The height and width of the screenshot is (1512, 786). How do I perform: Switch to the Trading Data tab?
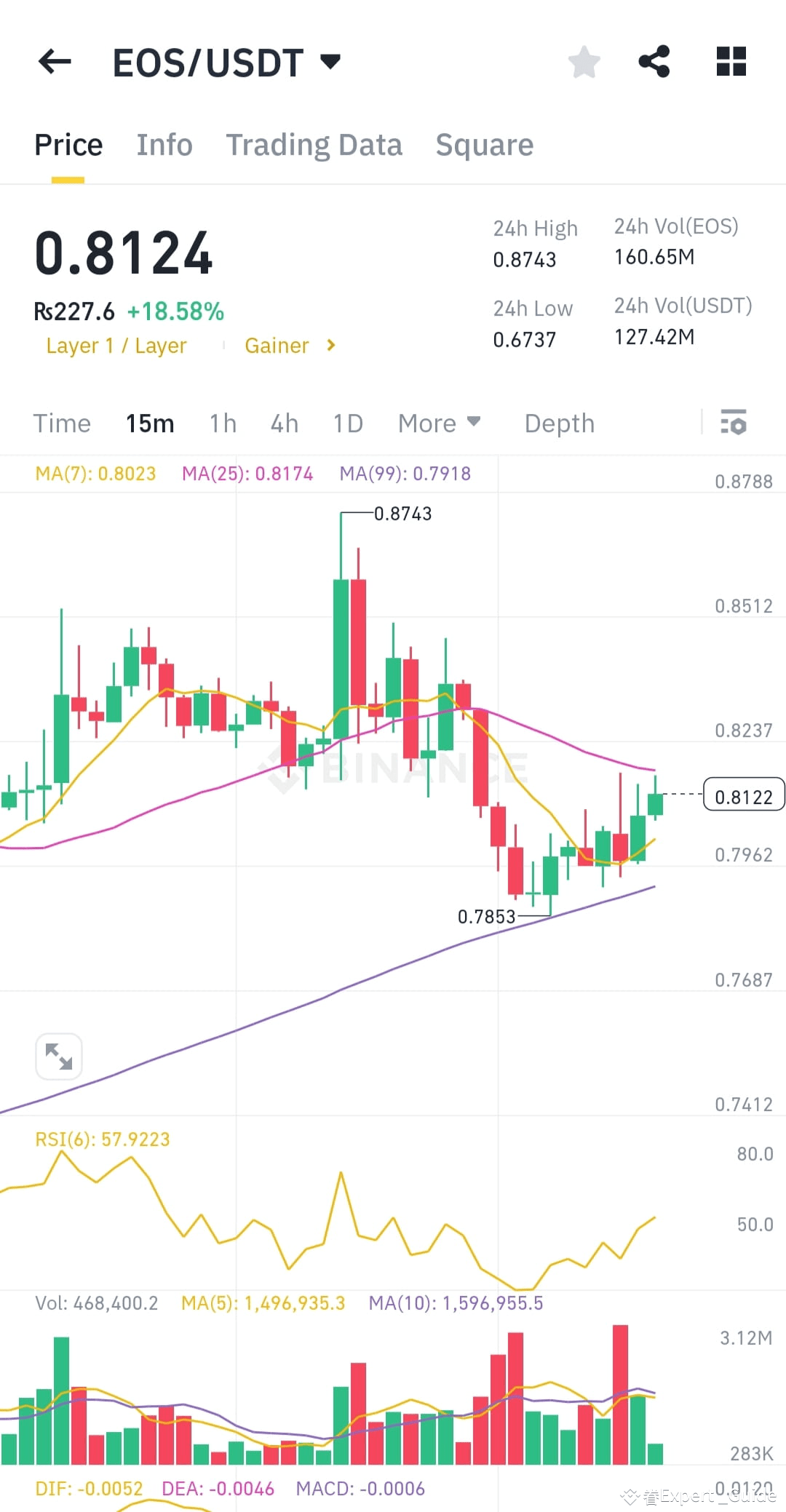pyautogui.click(x=314, y=144)
